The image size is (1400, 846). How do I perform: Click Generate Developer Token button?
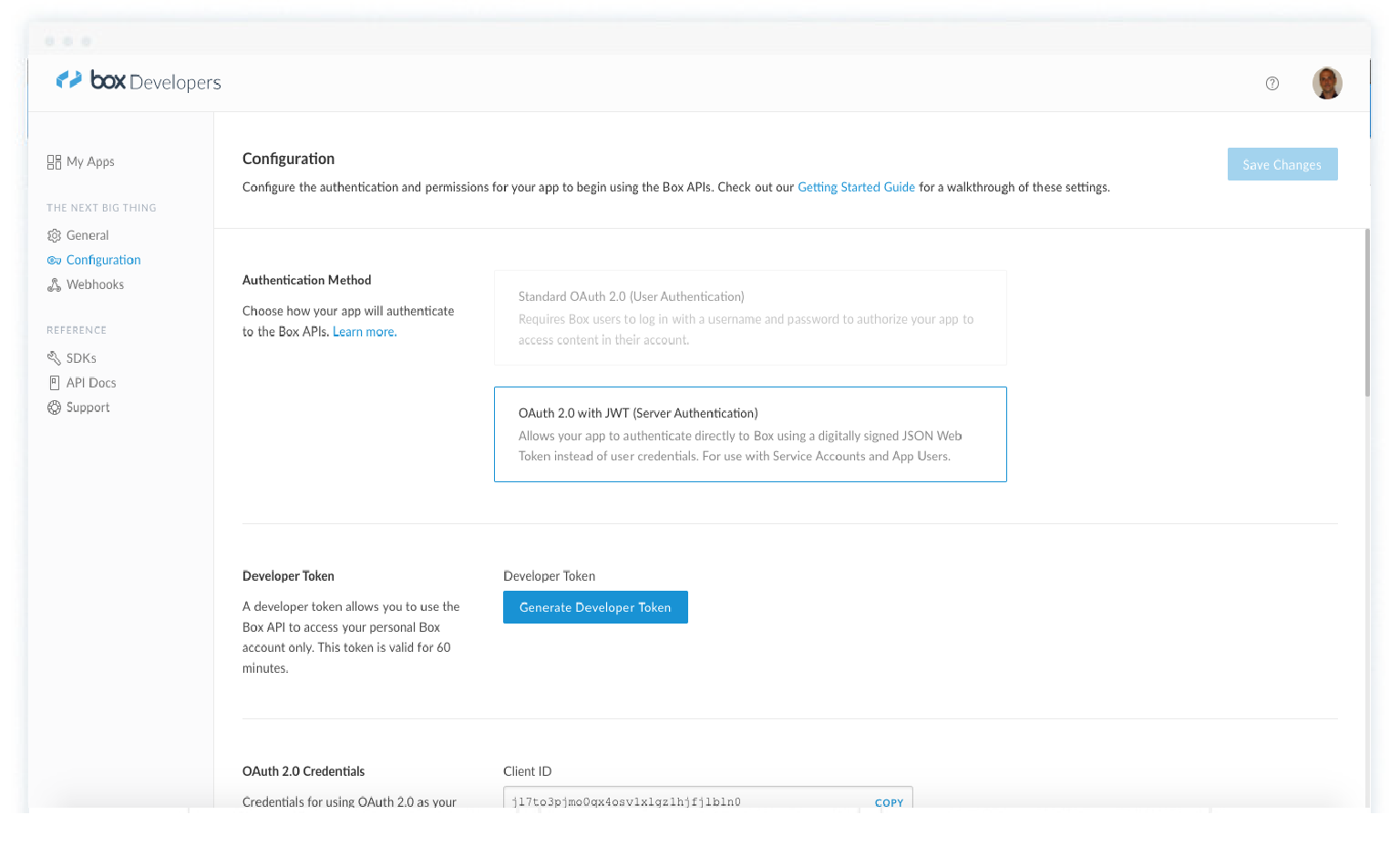[595, 607]
